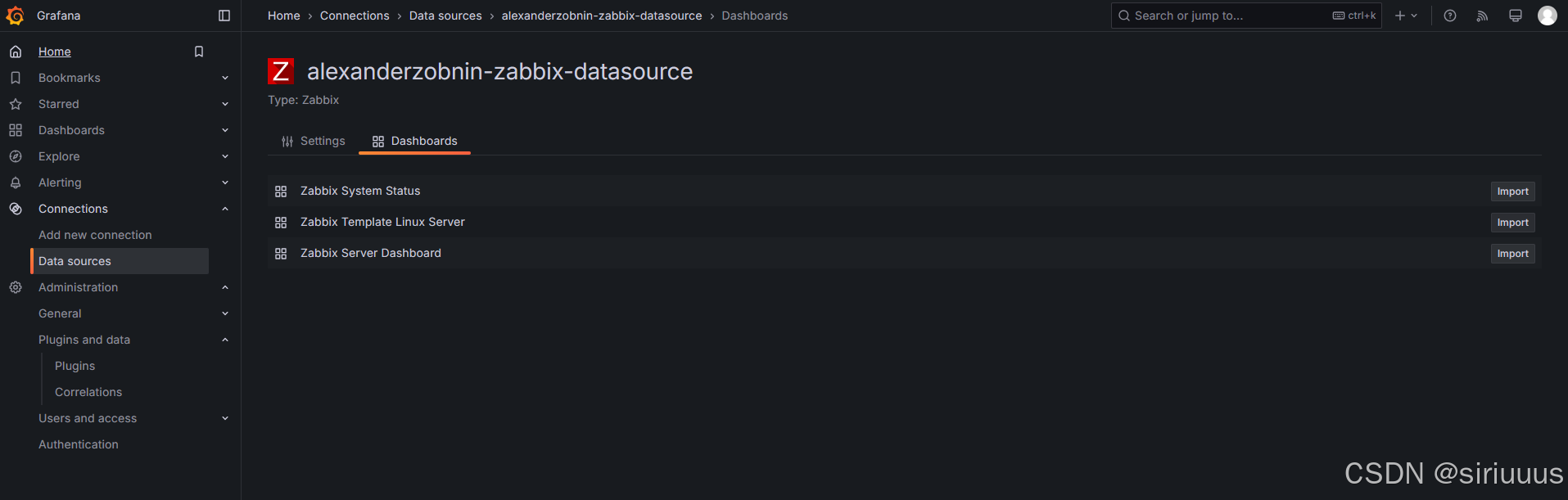Expand the Explore section chevron
This screenshot has width=1568, height=500.
click(225, 156)
